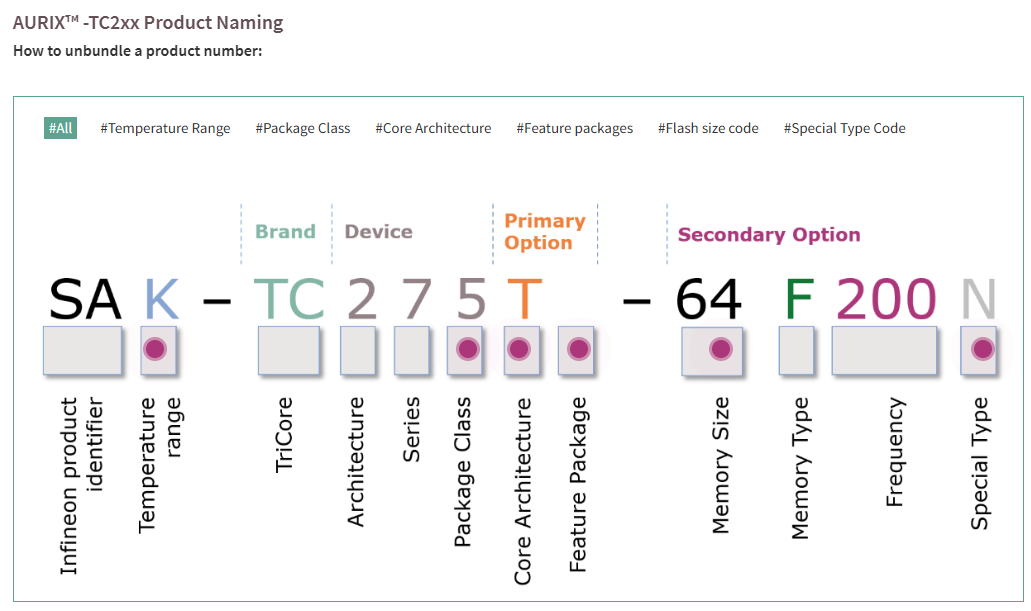The image size is (1031, 611).
Task: Select the #Temperature Range filter
Action: tap(165, 128)
